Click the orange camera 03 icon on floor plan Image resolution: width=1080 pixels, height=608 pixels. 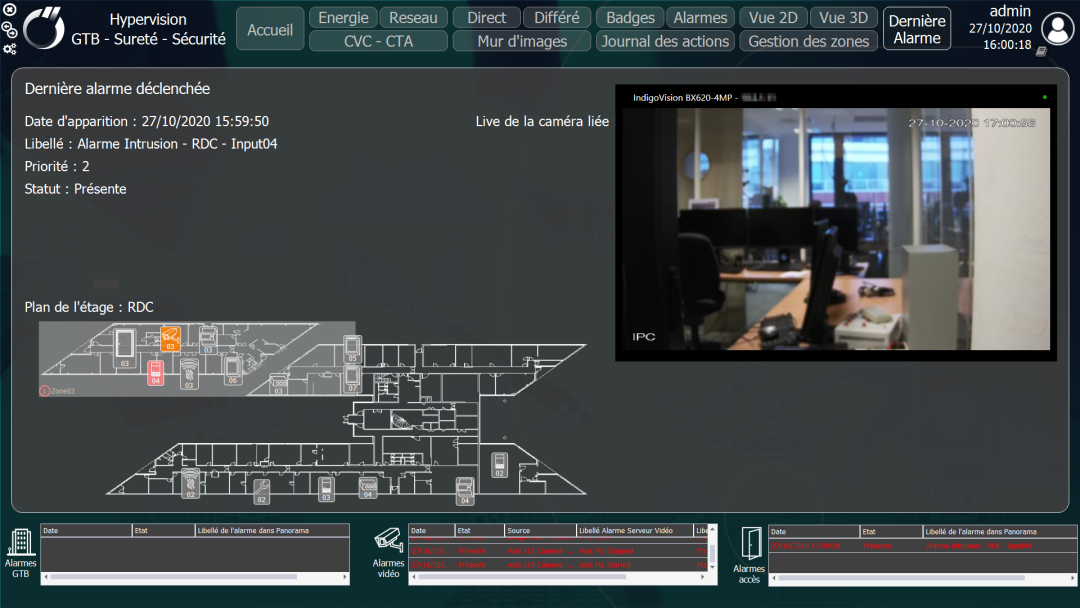[170, 339]
